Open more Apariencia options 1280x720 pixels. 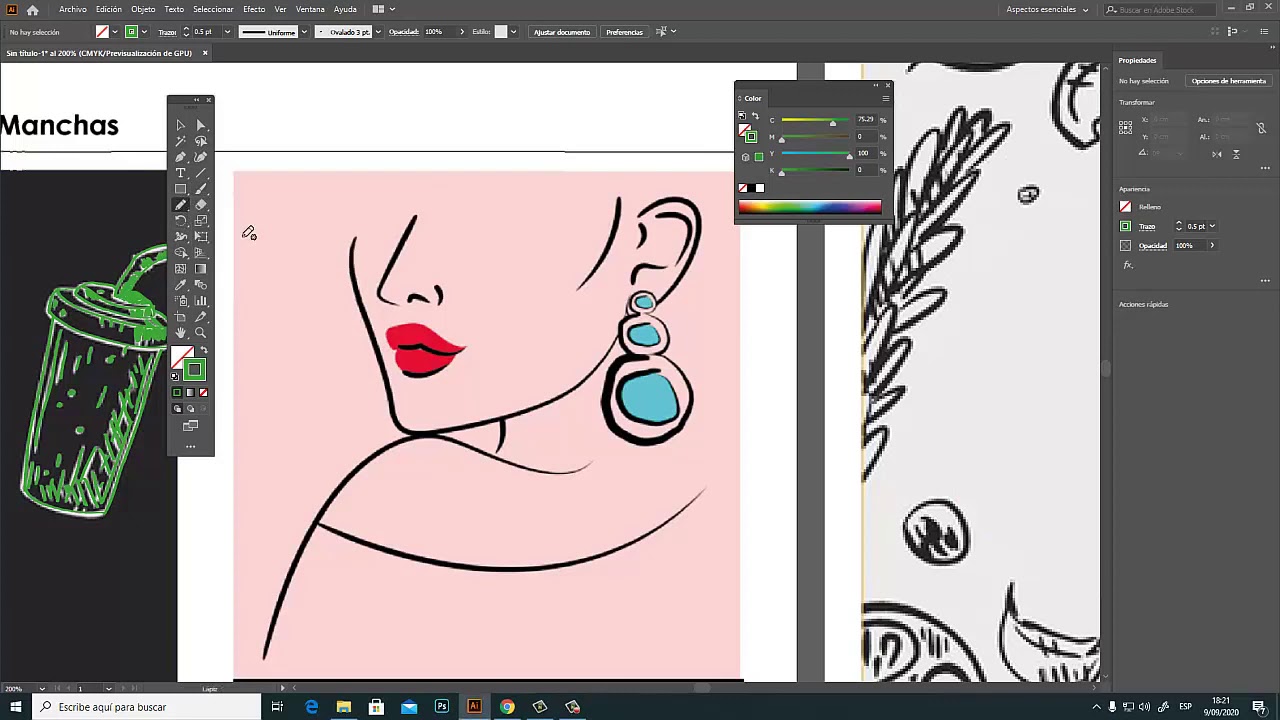(x=1265, y=281)
